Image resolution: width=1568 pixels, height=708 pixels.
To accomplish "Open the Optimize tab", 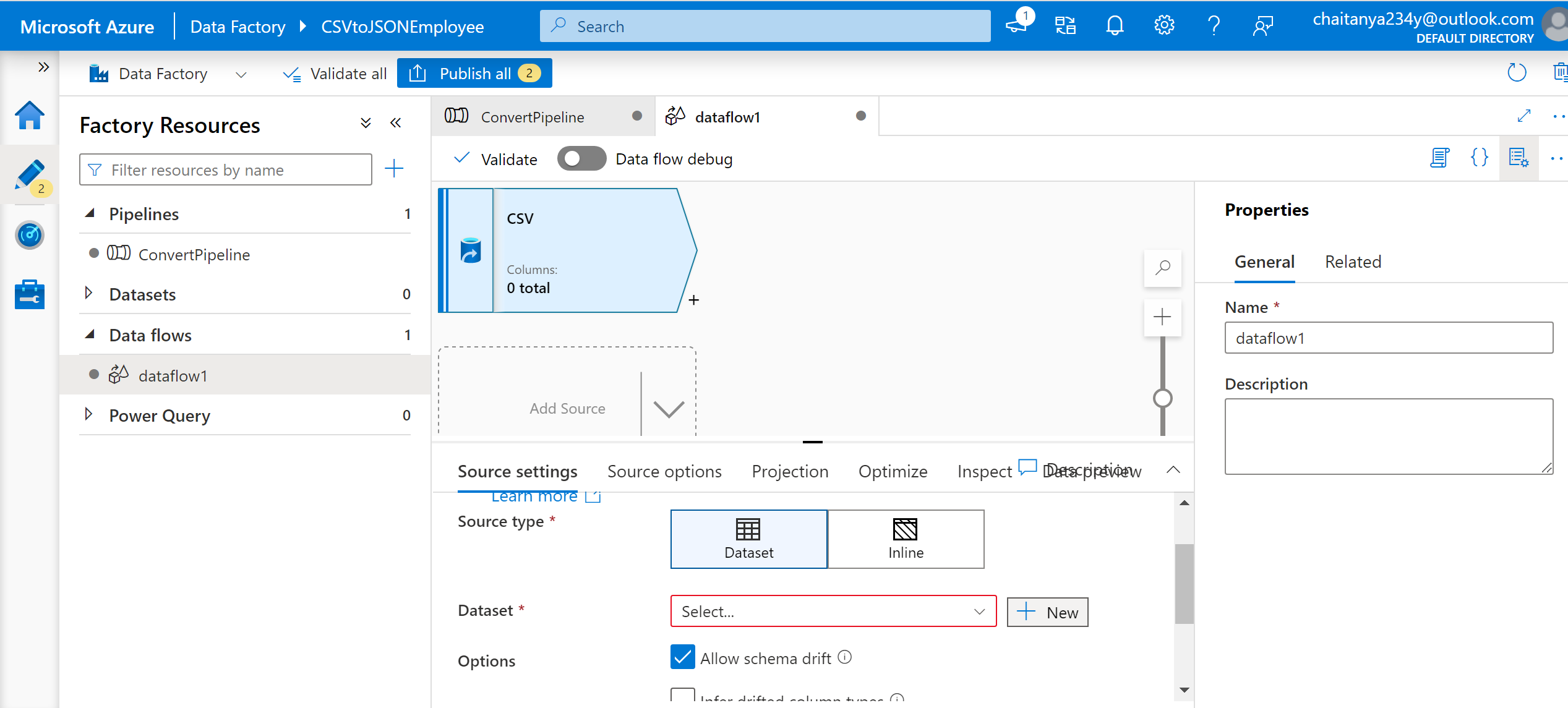I will coord(893,471).
